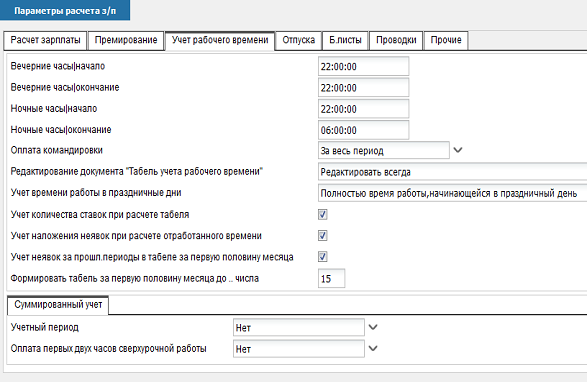Viewport: 587px width, 383px height.
Task: Open the Отпуска tab
Action: (x=298, y=40)
